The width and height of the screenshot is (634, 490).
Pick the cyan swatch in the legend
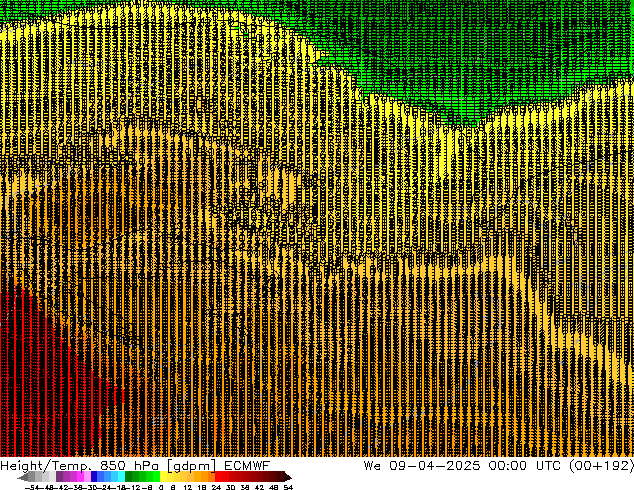pyautogui.click(x=121, y=476)
